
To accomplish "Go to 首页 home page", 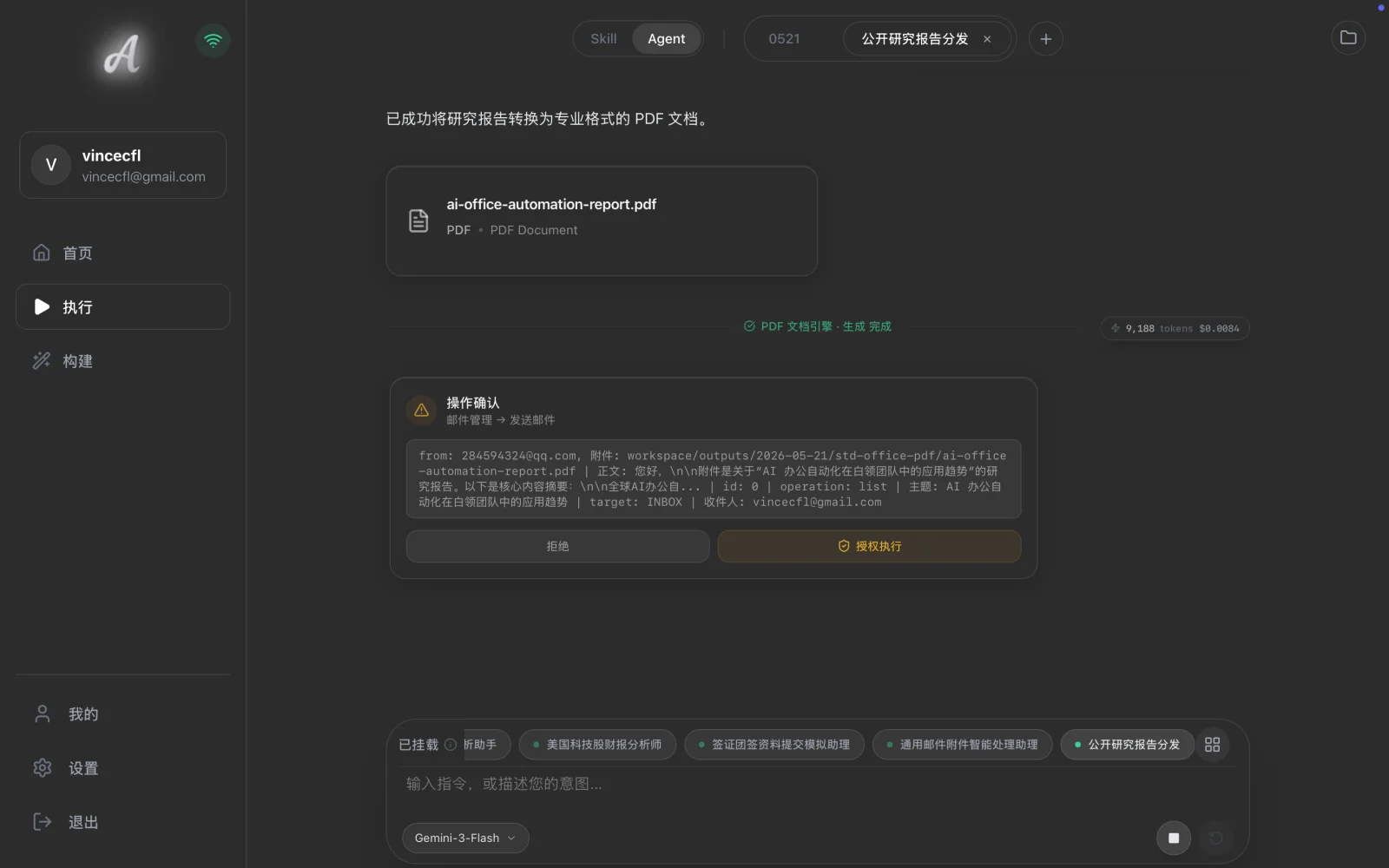I will pyautogui.click(x=122, y=253).
